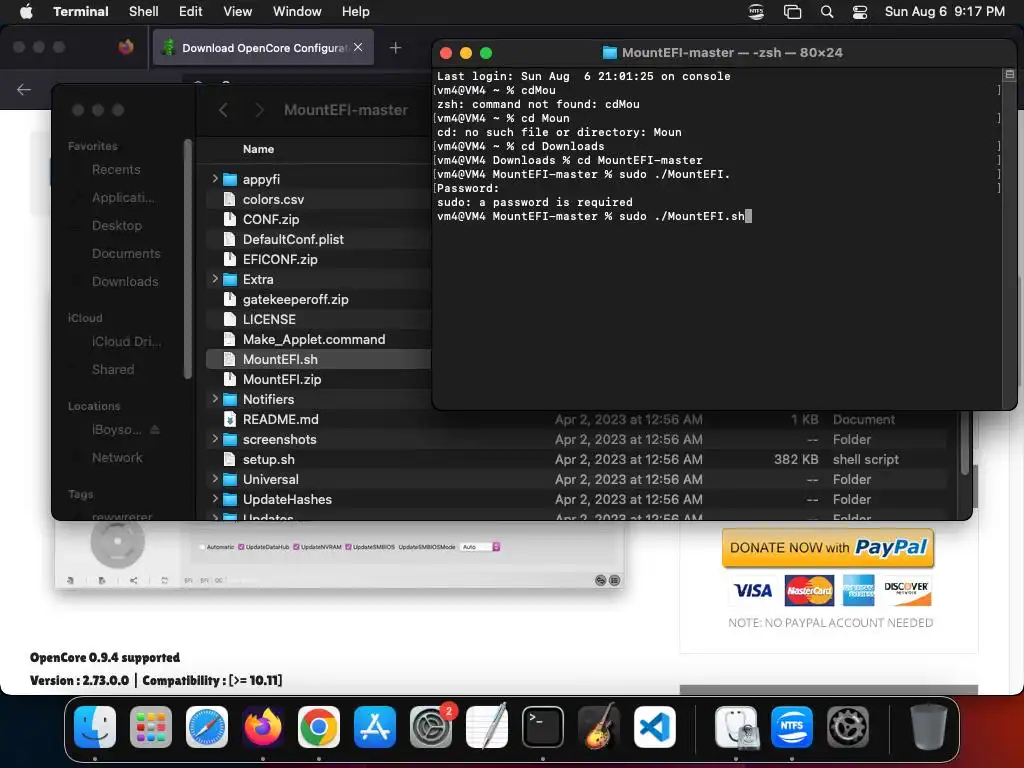Select Desktop in Finder sidebar
The height and width of the screenshot is (768, 1024).
[x=116, y=226]
